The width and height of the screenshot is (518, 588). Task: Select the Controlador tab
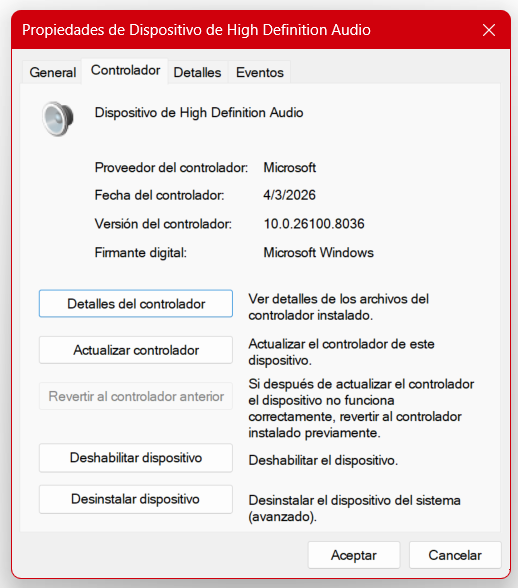[125, 70]
